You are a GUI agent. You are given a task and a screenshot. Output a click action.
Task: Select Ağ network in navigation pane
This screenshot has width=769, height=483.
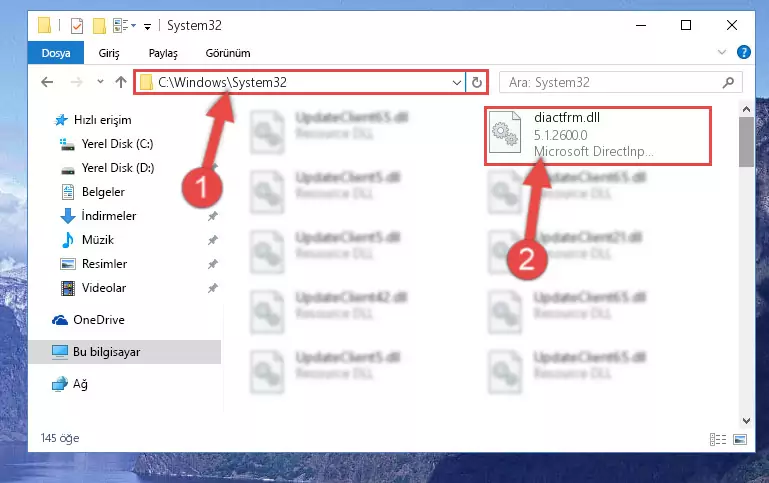(70, 384)
